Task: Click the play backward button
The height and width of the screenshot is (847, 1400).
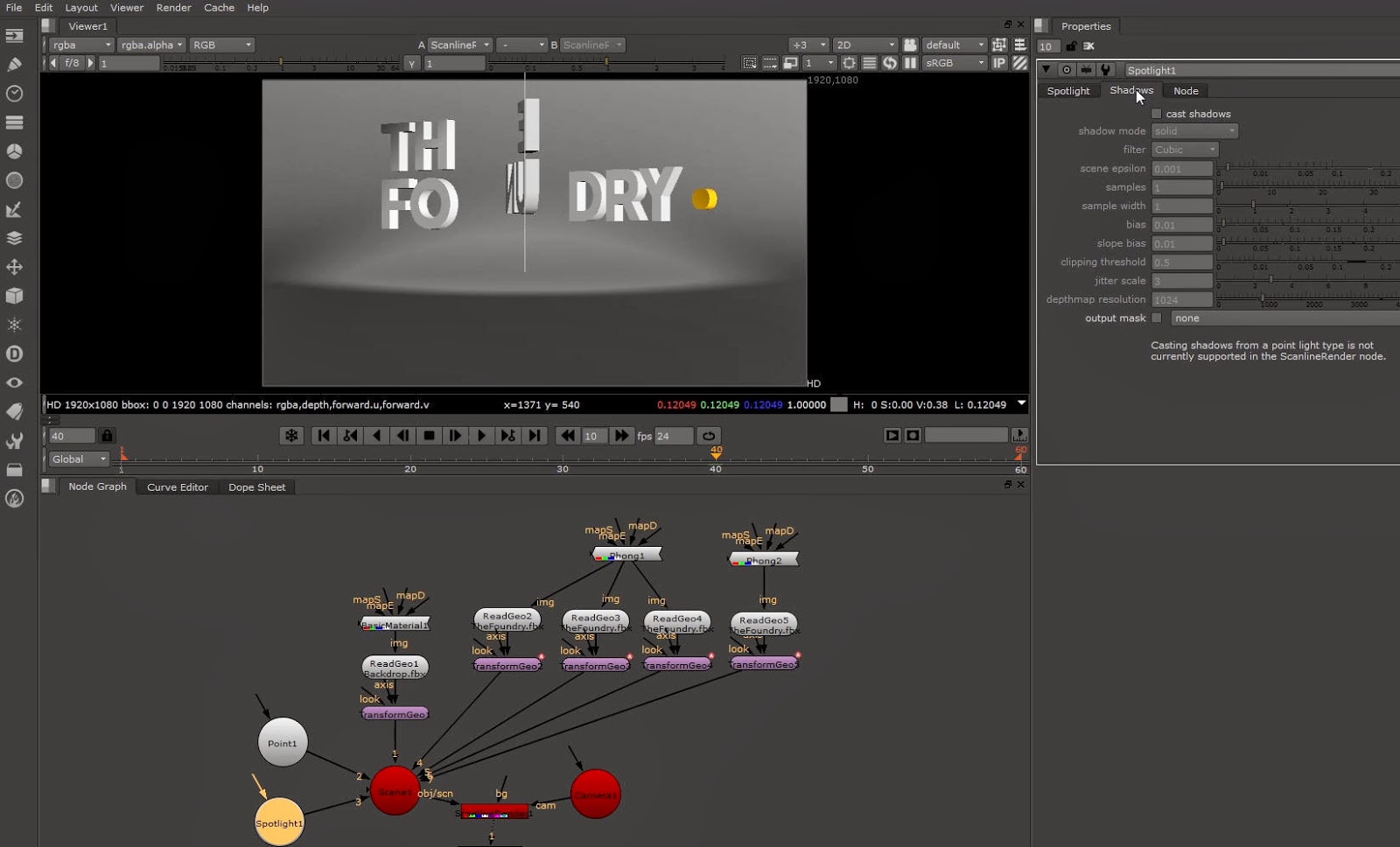Action: [x=377, y=436]
